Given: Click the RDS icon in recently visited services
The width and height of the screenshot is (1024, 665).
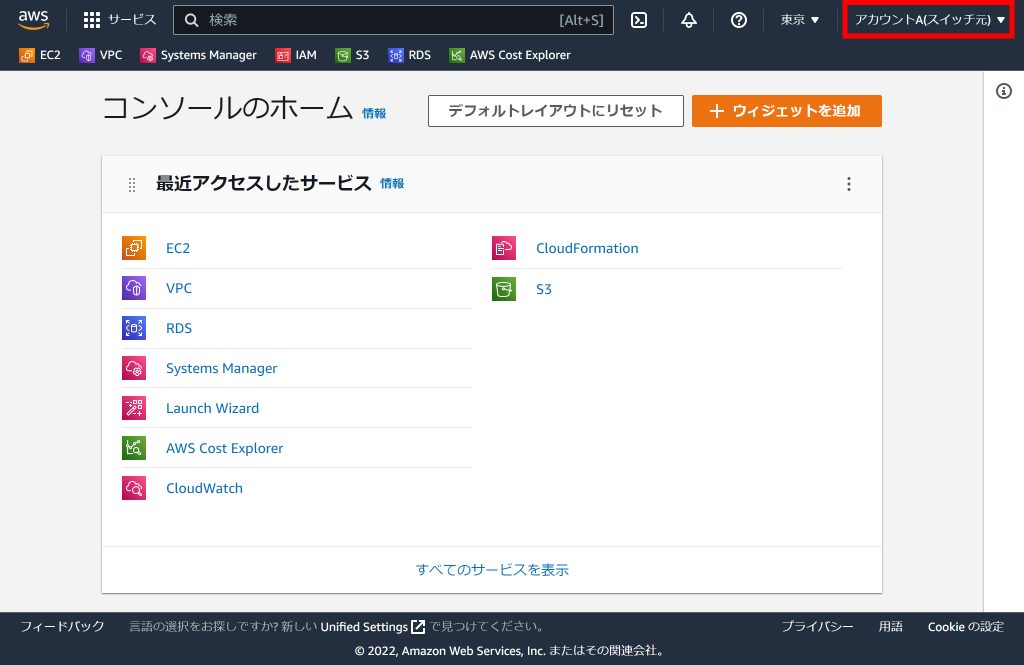Looking at the screenshot, I should click(134, 328).
